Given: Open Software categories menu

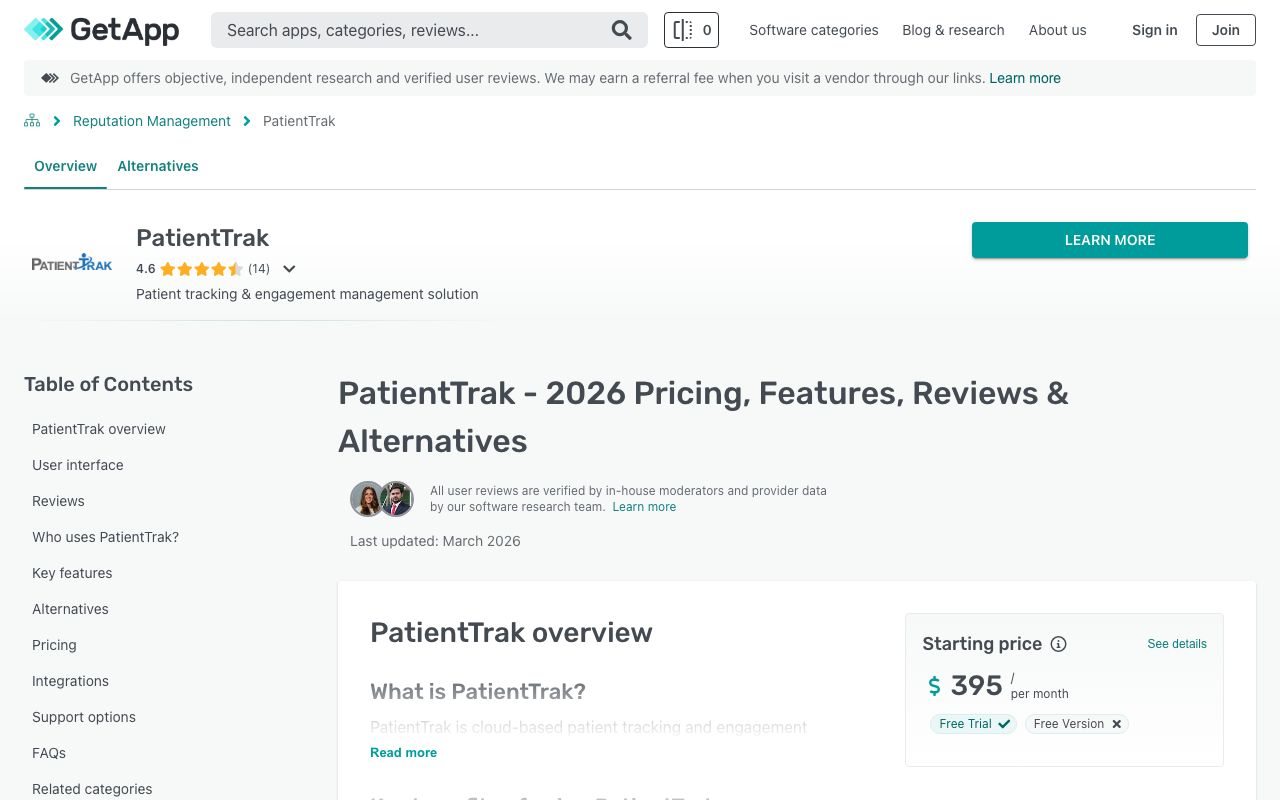Looking at the screenshot, I should (x=814, y=30).
